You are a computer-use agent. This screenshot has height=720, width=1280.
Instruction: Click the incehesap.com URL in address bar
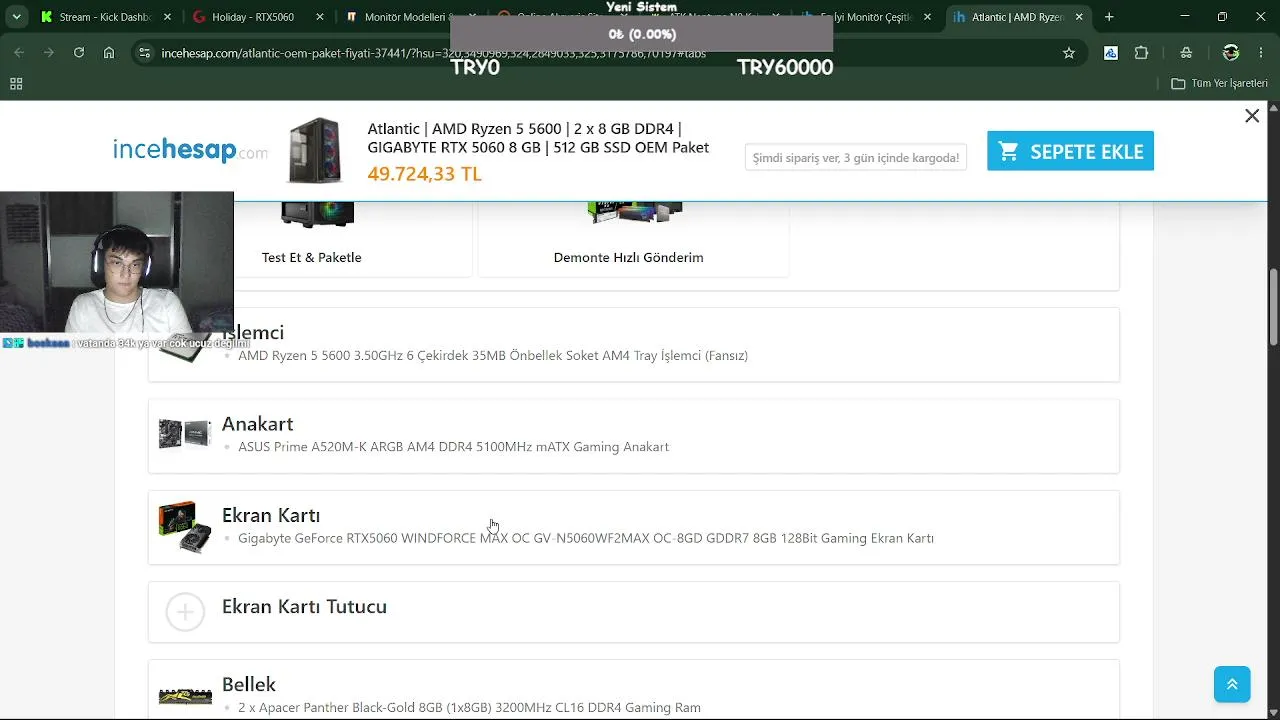pyautogui.click(x=433, y=53)
